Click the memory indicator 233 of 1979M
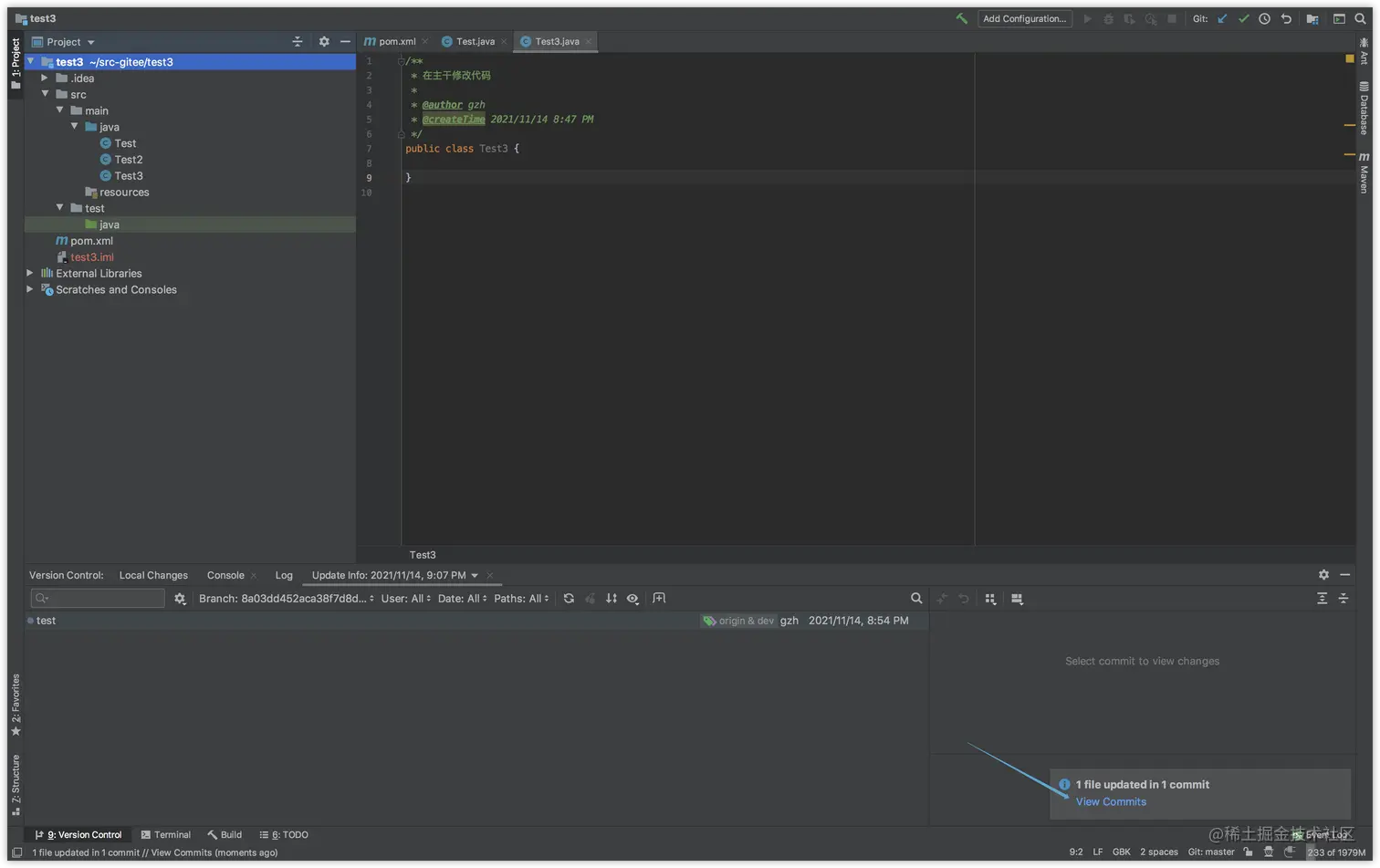Image resolution: width=1380 pixels, height=868 pixels. coord(1336,852)
